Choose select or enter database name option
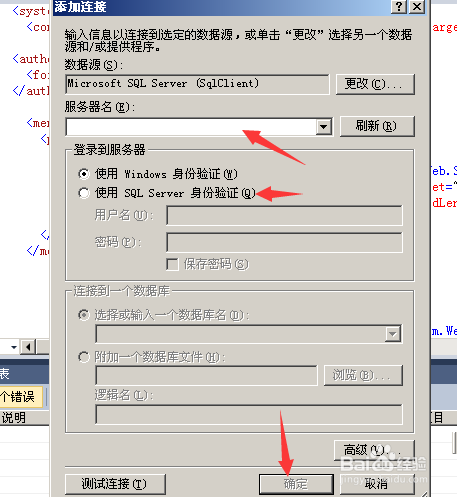This screenshot has width=457, height=497. pyautogui.click(x=84, y=315)
